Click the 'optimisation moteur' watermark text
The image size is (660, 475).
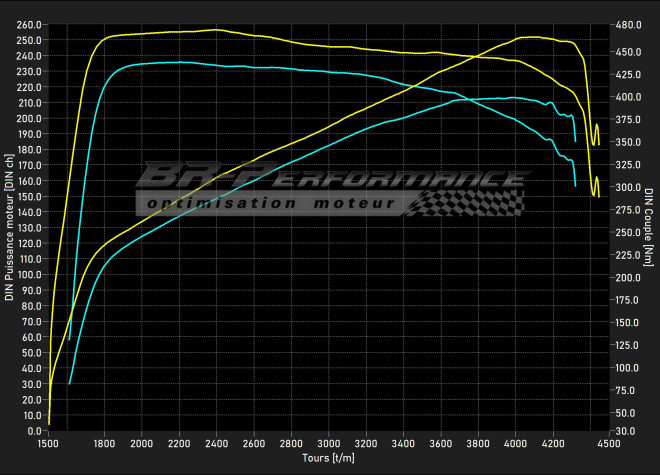click(x=270, y=203)
